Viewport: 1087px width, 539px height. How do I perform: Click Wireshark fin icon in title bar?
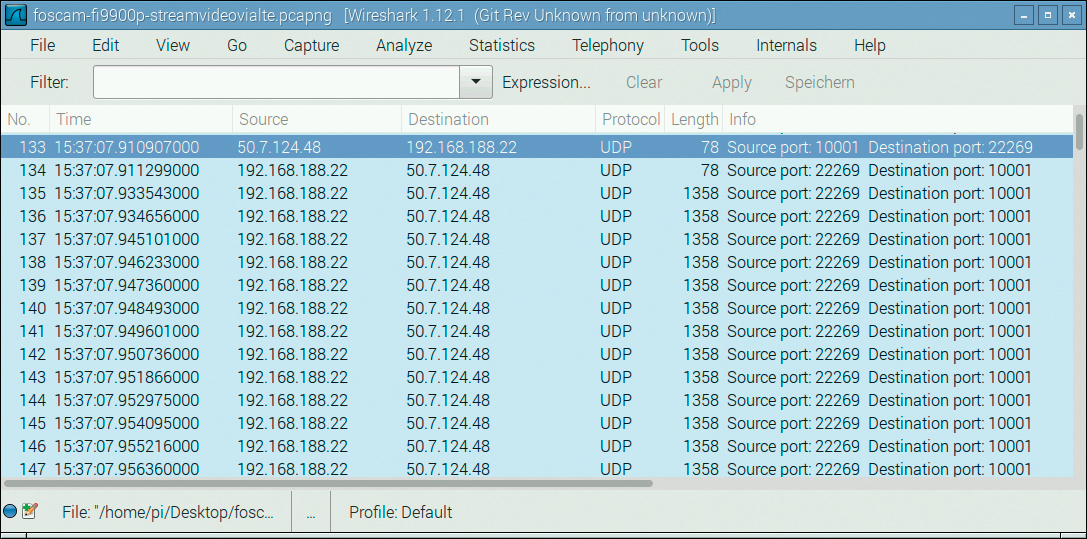pos(16,16)
